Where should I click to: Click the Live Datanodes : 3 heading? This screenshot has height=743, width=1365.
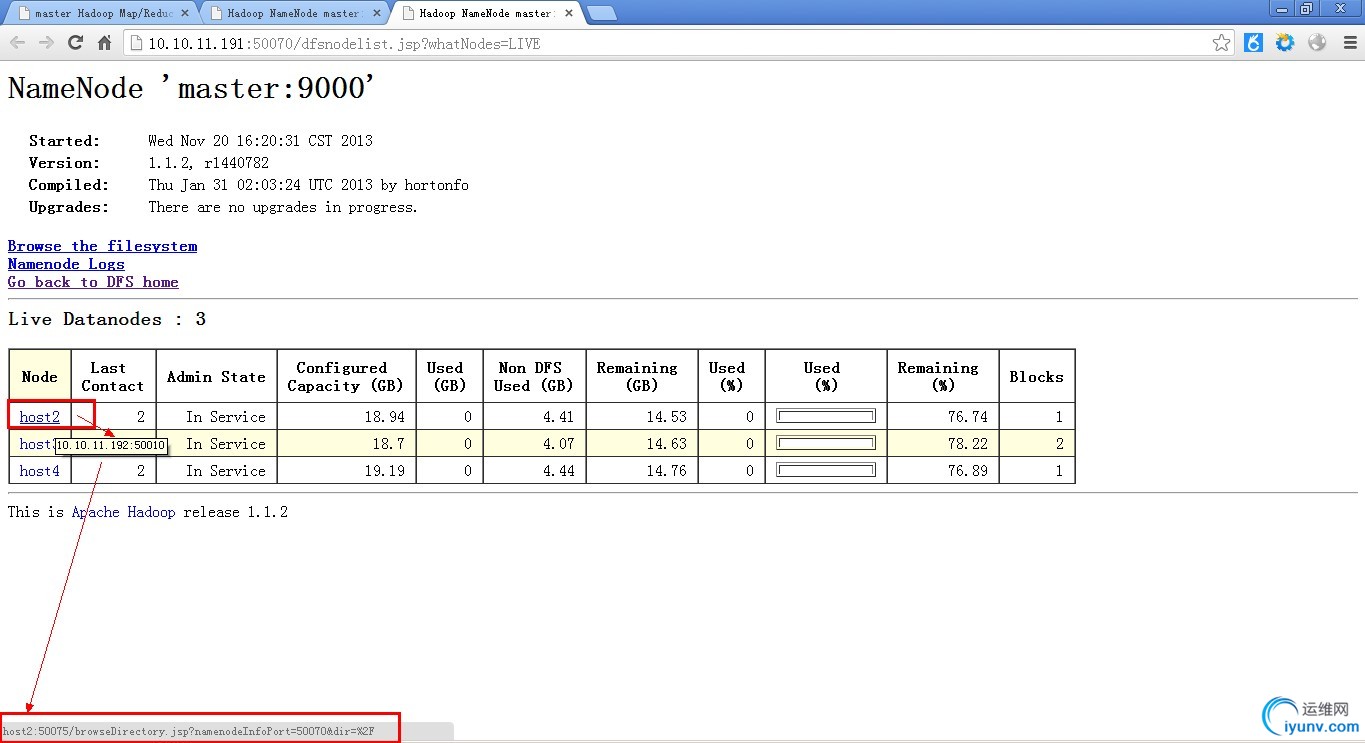[107, 319]
